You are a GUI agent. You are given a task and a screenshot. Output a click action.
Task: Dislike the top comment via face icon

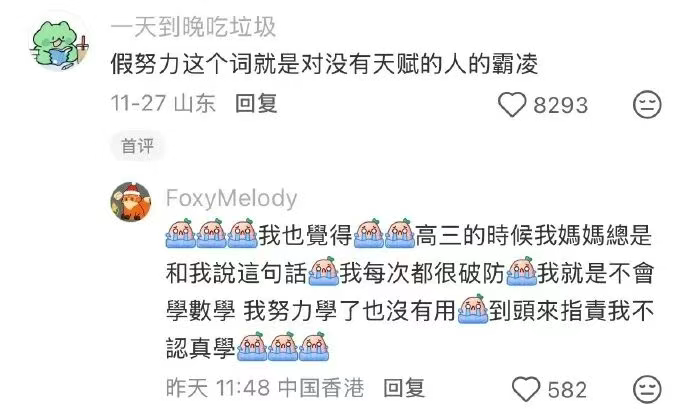click(x=647, y=105)
